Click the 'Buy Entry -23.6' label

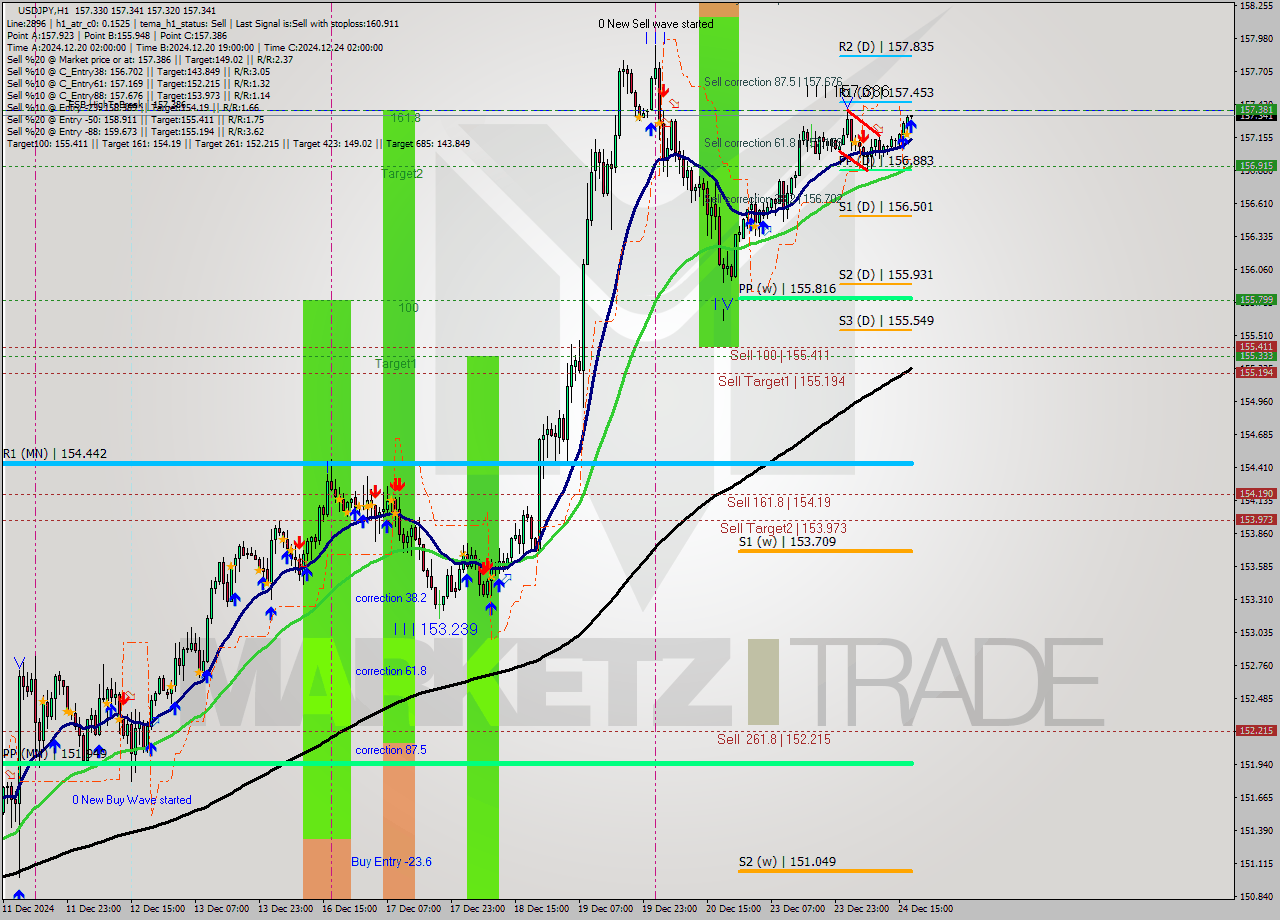point(391,862)
